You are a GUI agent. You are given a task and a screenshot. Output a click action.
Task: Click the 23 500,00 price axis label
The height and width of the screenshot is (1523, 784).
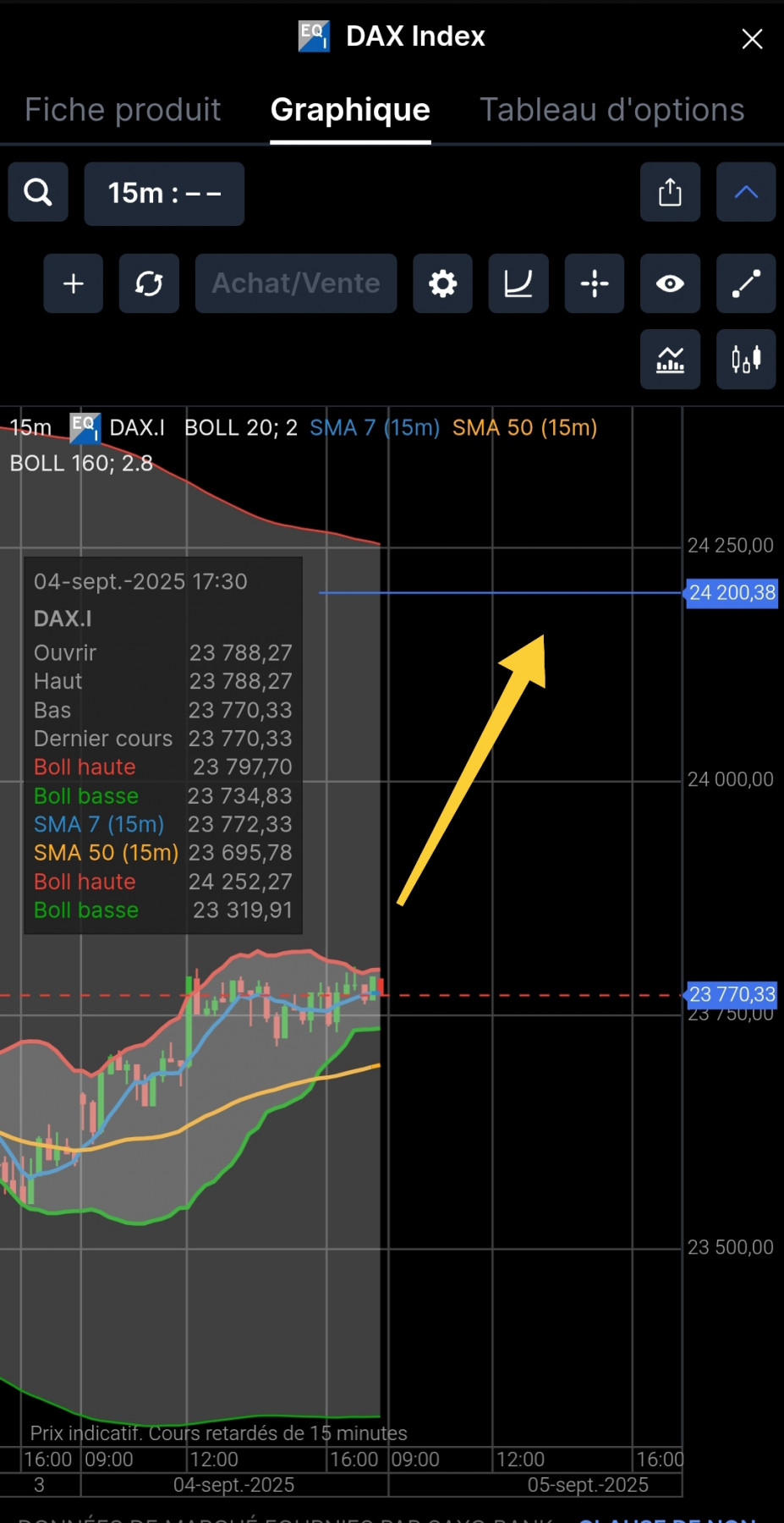tap(731, 1248)
